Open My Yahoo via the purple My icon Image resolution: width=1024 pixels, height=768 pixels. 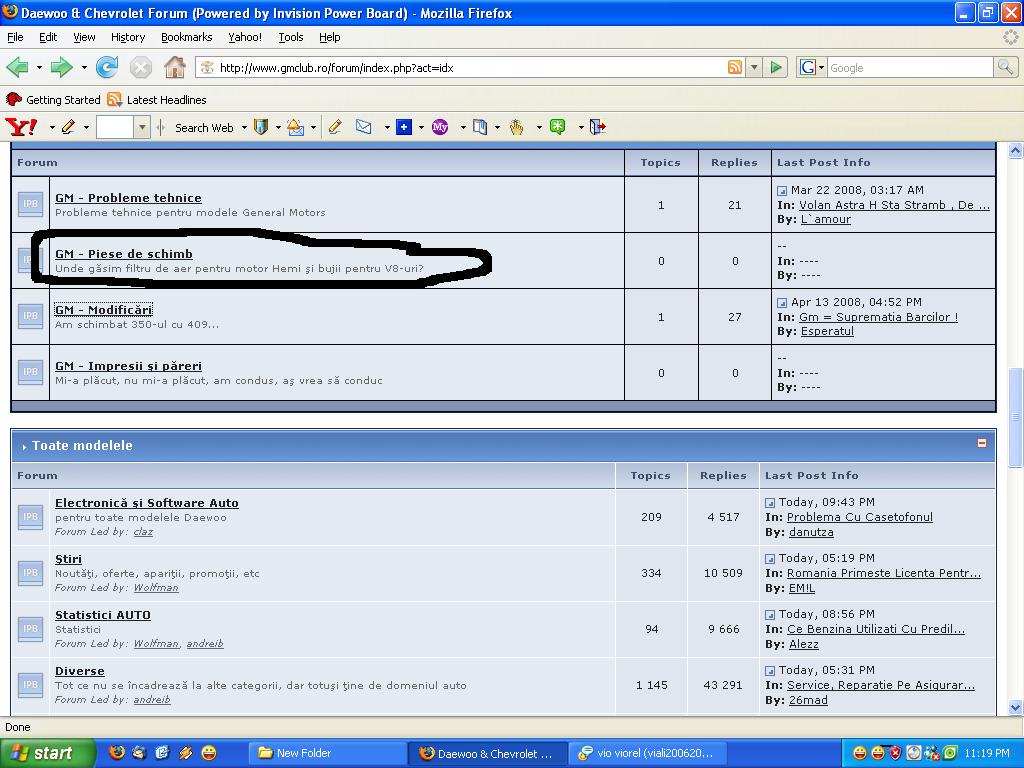pos(440,127)
